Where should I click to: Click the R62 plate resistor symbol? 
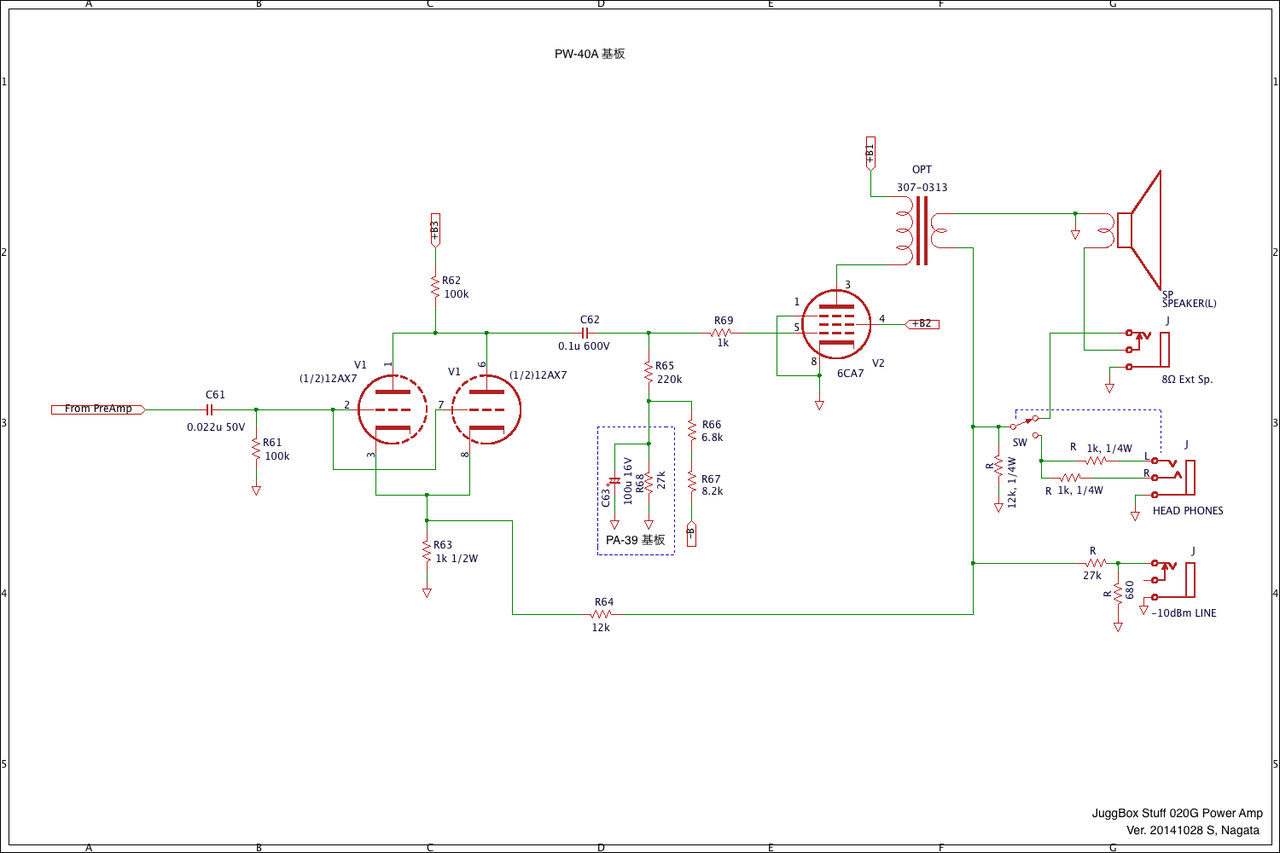pos(434,287)
